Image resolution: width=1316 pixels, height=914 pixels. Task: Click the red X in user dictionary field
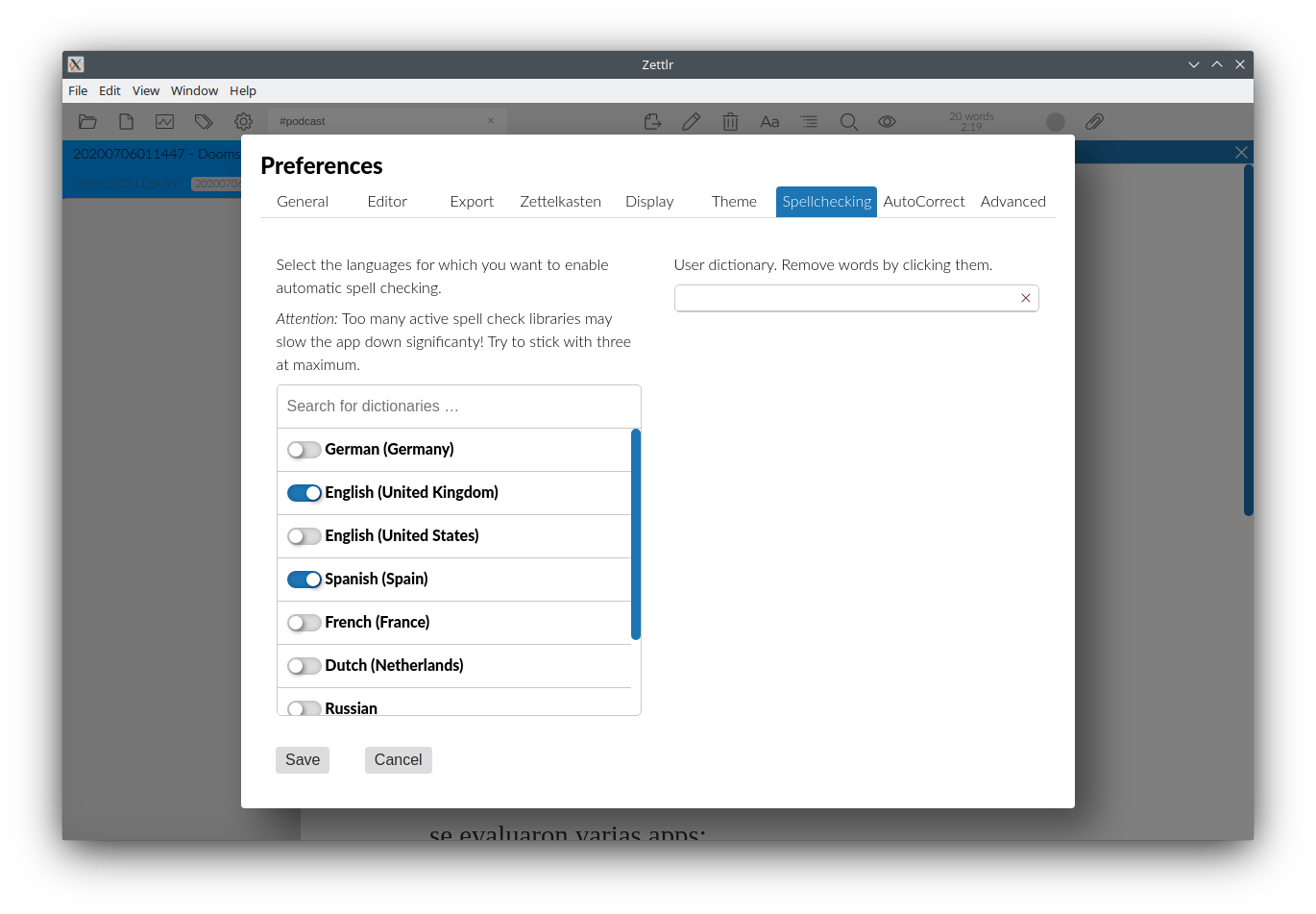(1026, 298)
